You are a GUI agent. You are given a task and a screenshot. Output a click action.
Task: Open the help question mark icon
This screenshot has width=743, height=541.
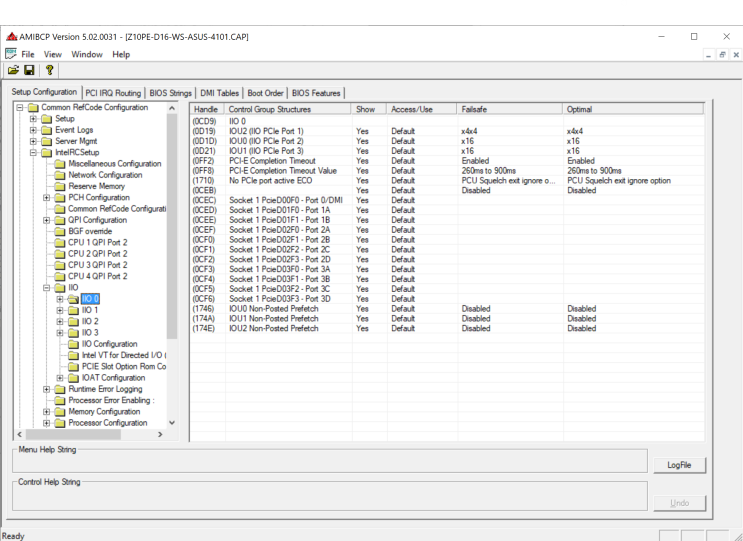click(x=49, y=70)
